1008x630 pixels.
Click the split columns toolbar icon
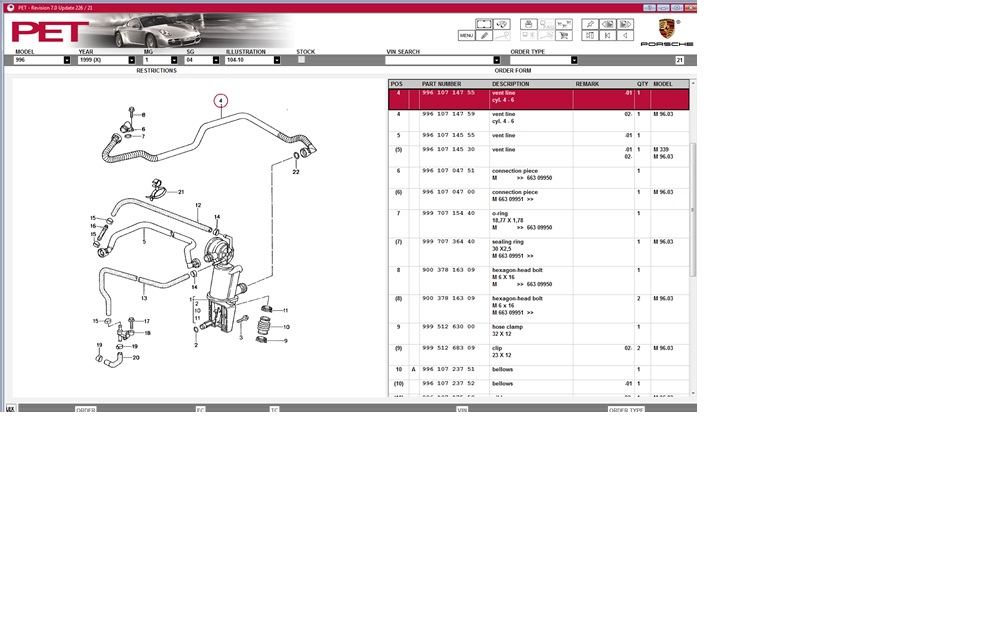click(590, 35)
